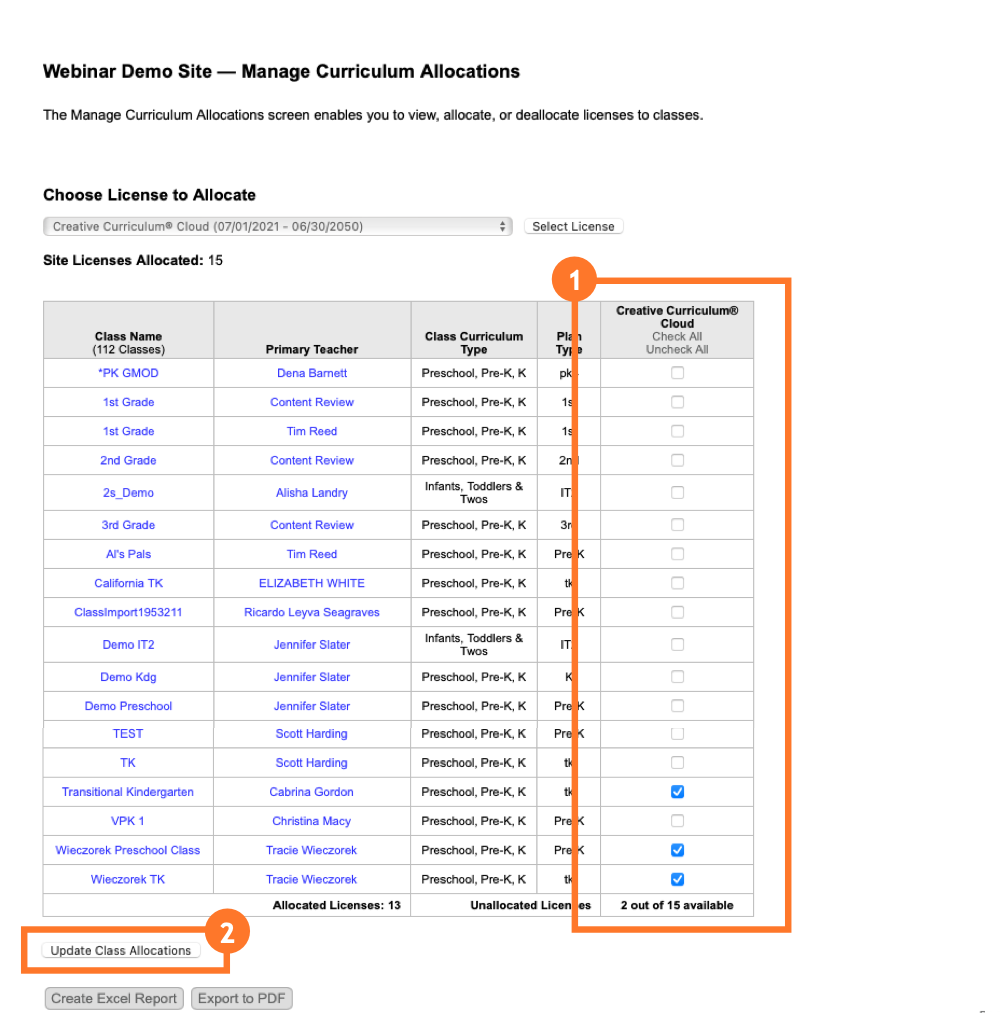Uncheck Wieczorek Preschool Class allocation box
The width and height of the screenshot is (1000, 1013).
click(677, 850)
